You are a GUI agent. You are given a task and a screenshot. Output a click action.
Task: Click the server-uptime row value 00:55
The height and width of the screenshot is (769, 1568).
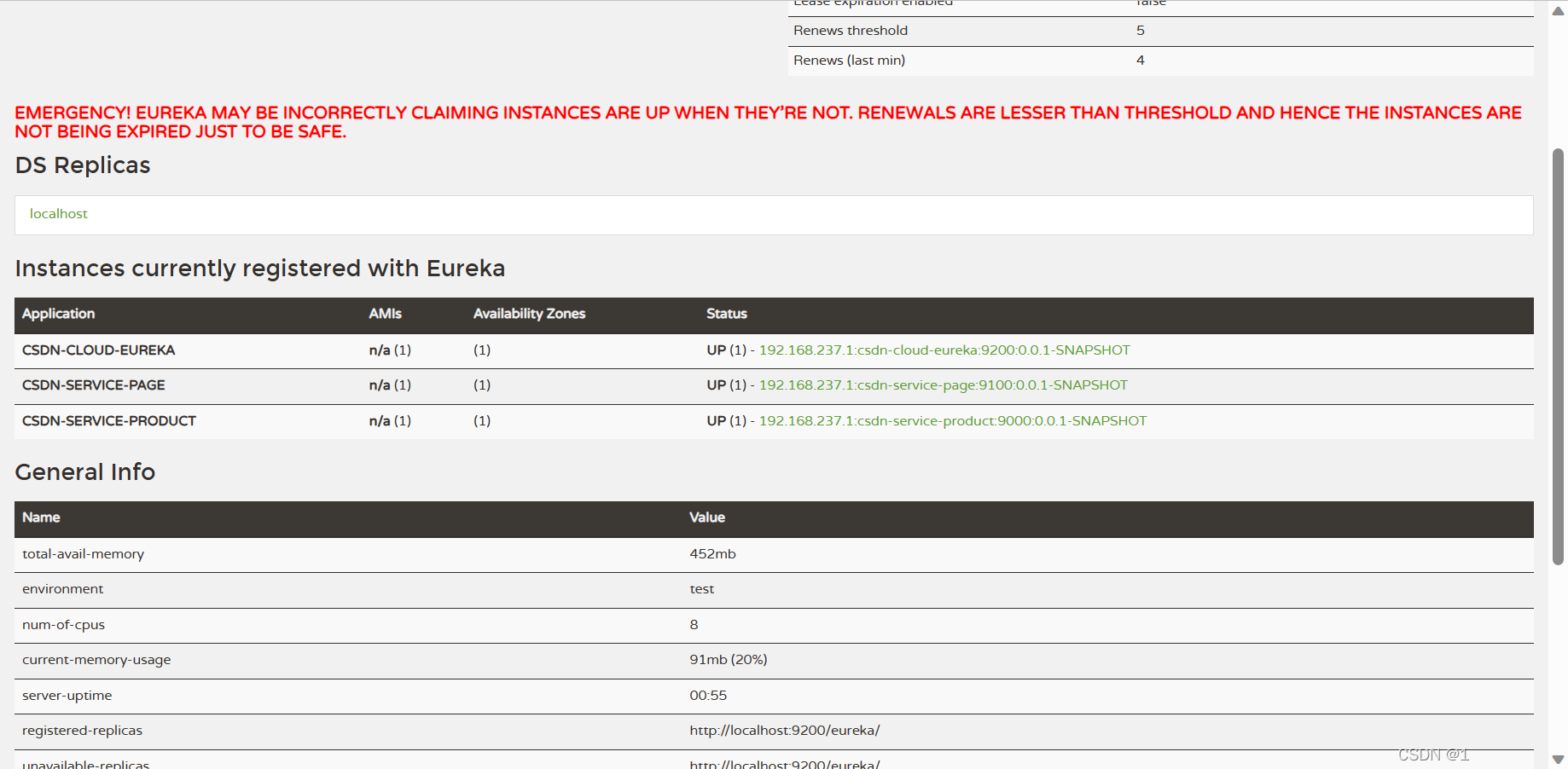pos(708,695)
